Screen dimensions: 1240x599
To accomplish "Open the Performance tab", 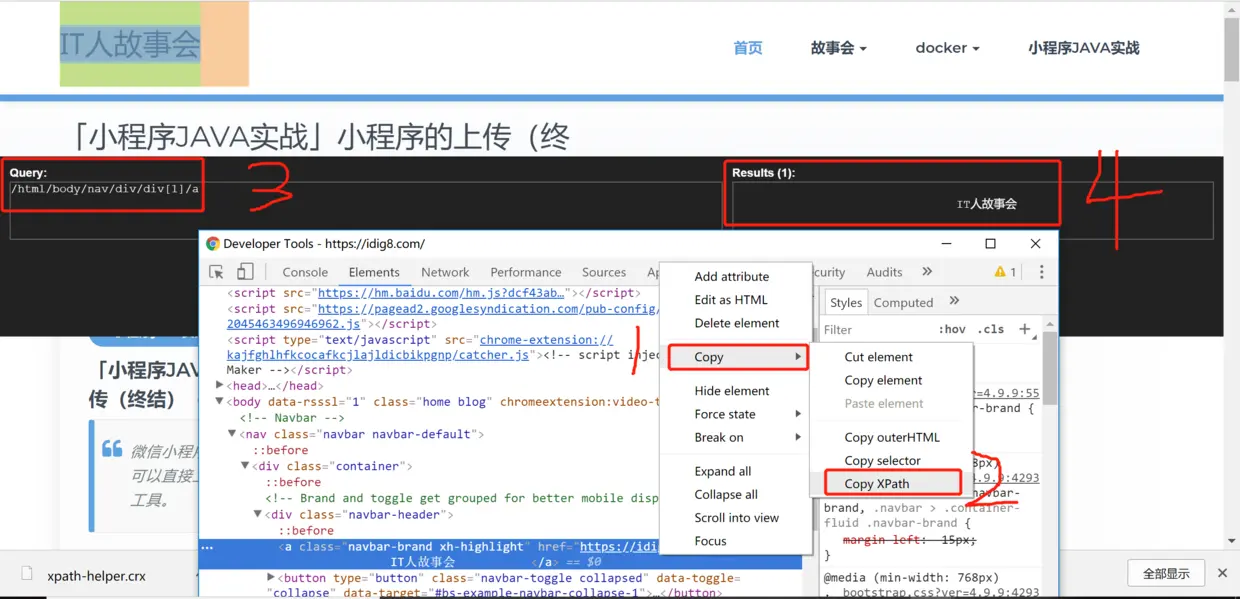I will click(526, 272).
